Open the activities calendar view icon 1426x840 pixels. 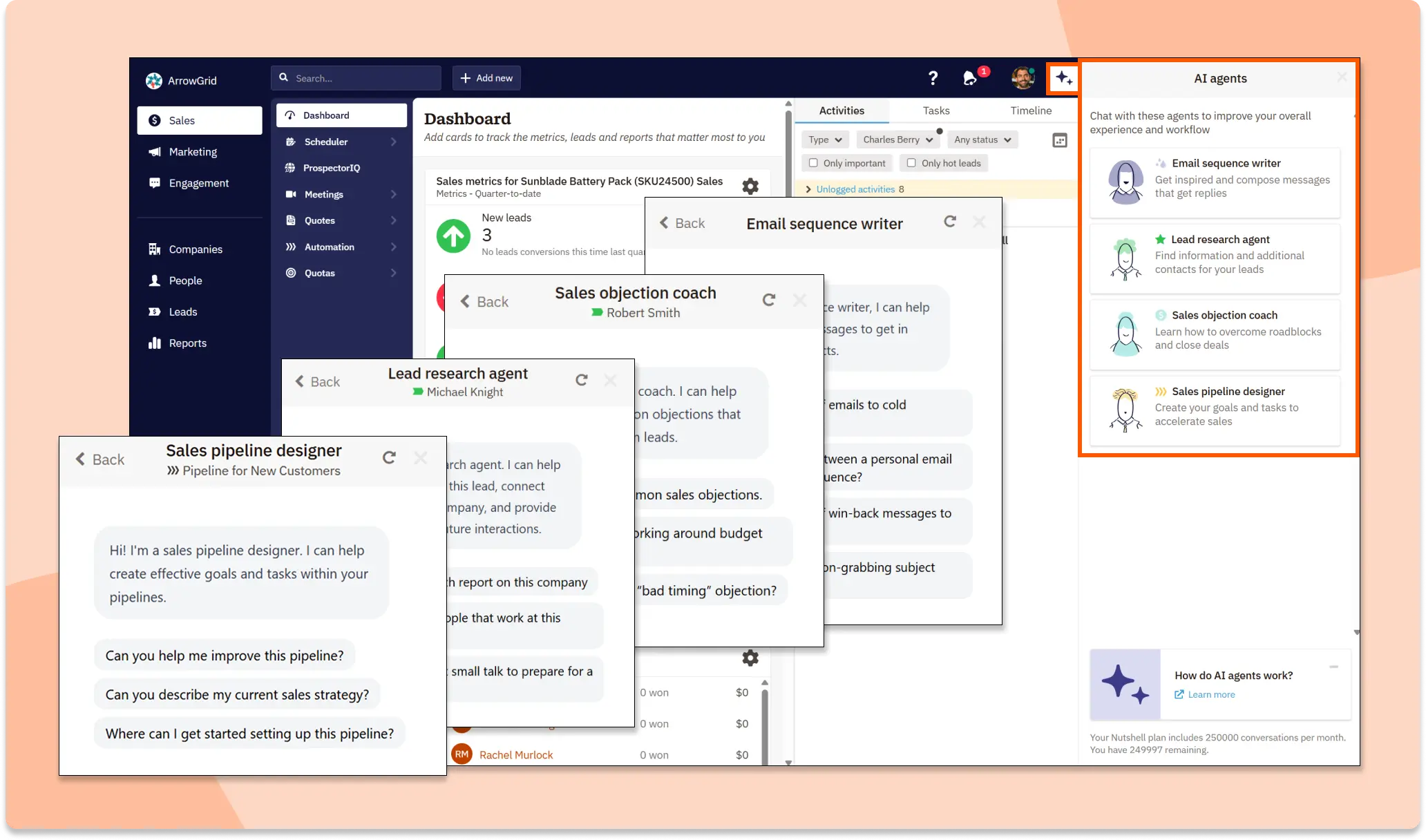click(1059, 140)
